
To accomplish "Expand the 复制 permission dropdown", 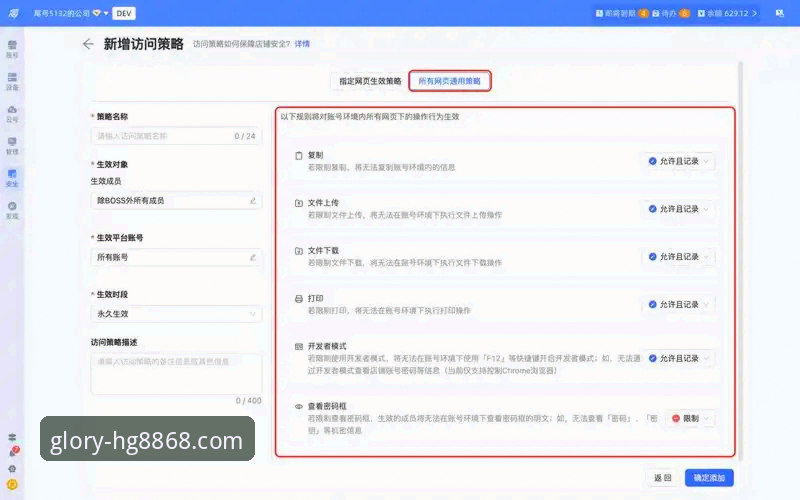I will point(678,161).
